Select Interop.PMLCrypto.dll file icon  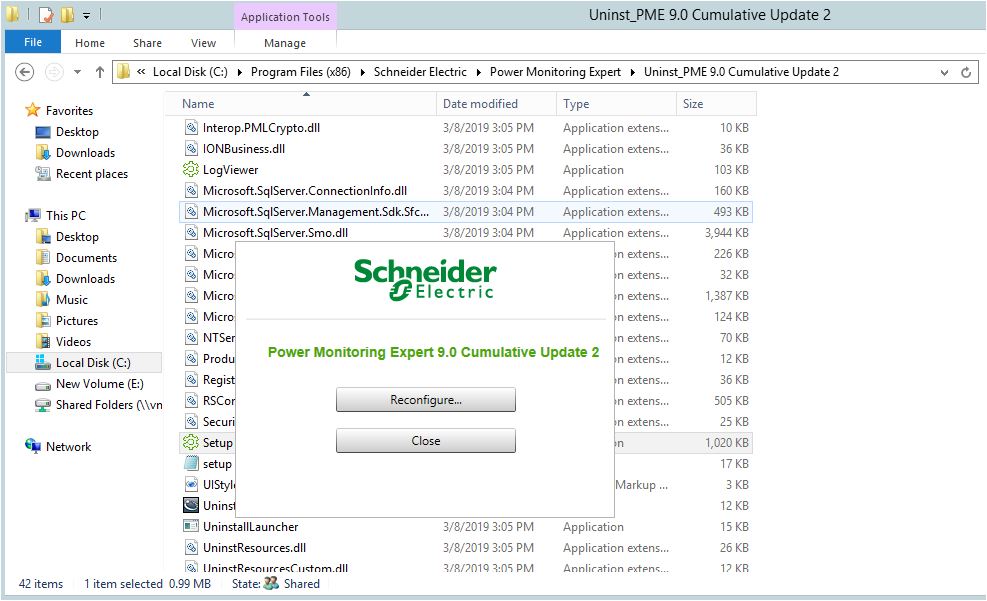pyautogui.click(x=191, y=128)
